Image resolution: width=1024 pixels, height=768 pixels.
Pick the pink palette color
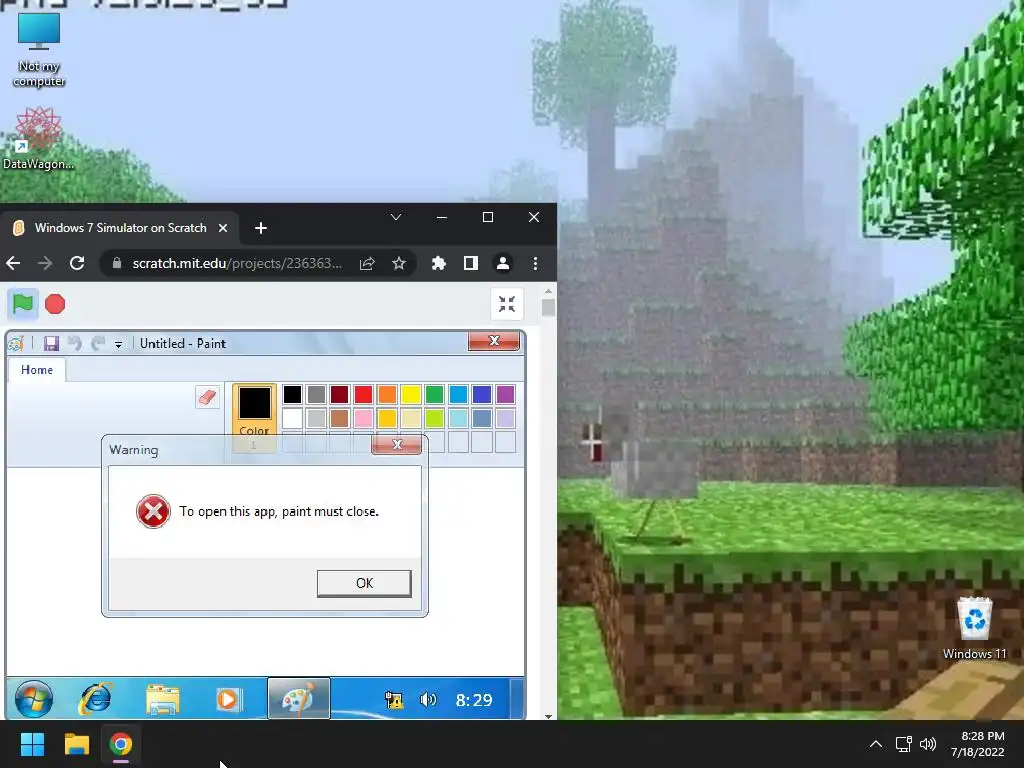pos(363,418)
